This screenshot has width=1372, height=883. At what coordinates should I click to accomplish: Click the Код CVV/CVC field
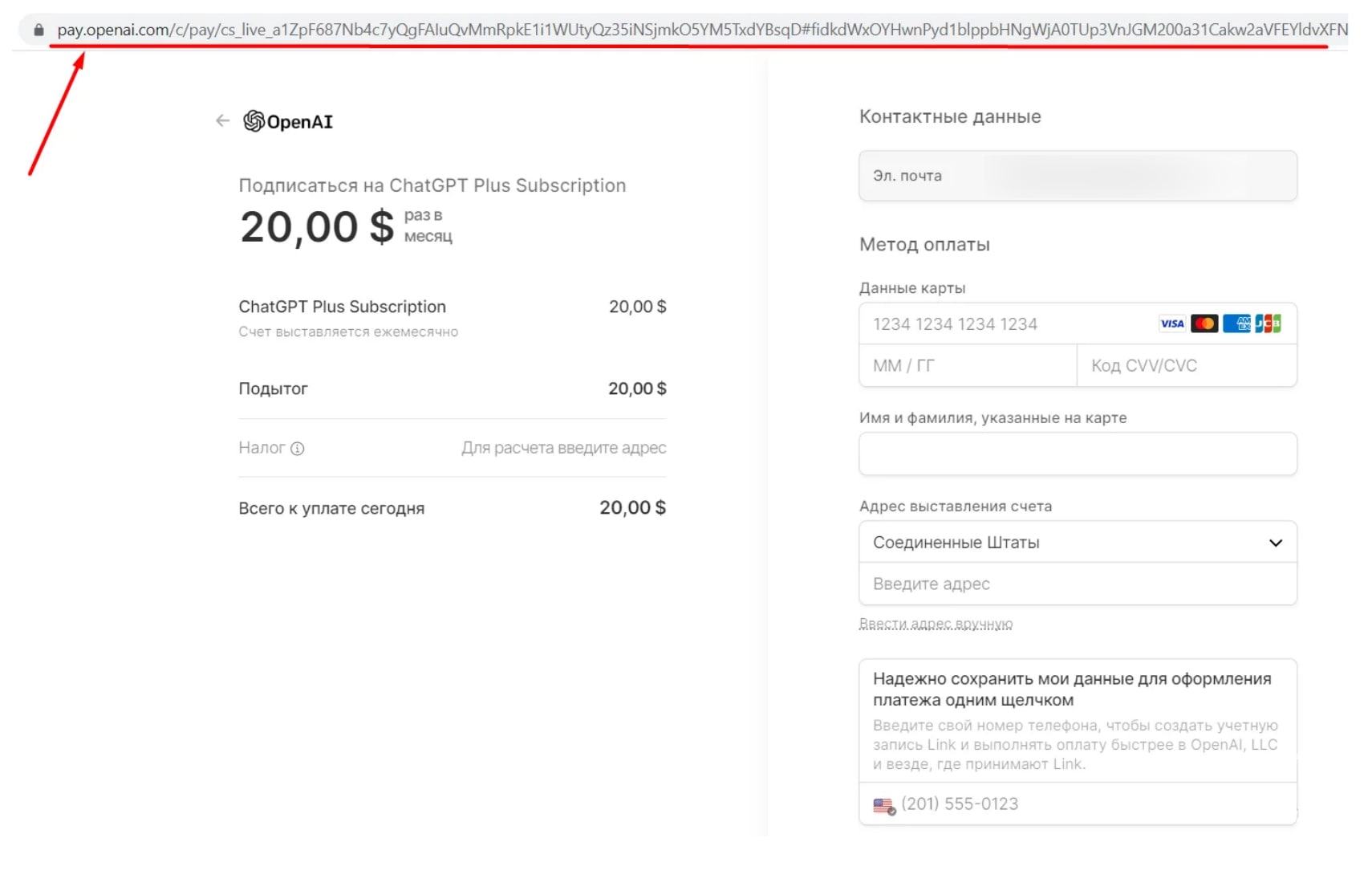[1186, 366]
